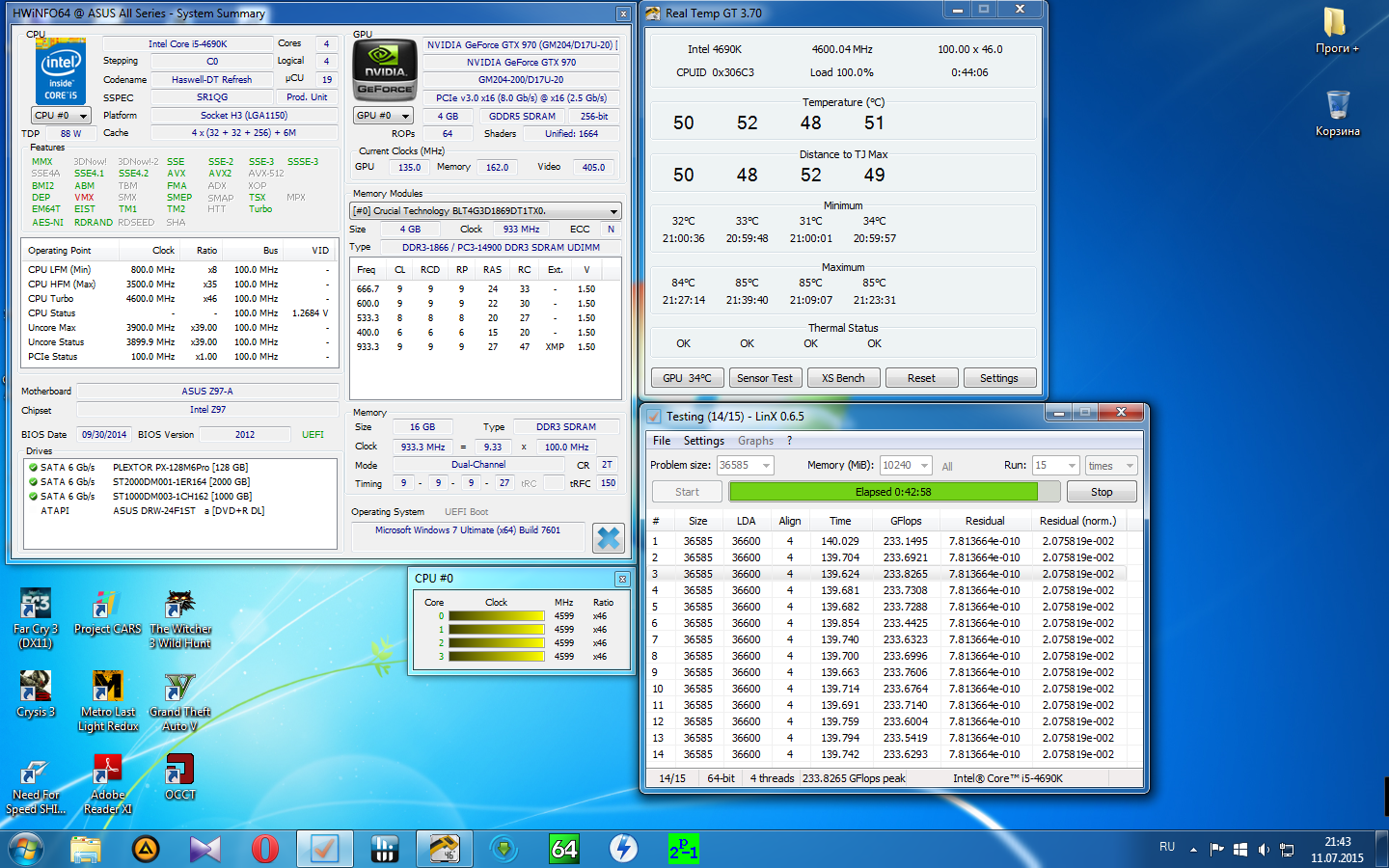Click the Opera icon in the taskbar
Image resolution: width=1389 pixels, height=868 pixels.
(264, 849)
